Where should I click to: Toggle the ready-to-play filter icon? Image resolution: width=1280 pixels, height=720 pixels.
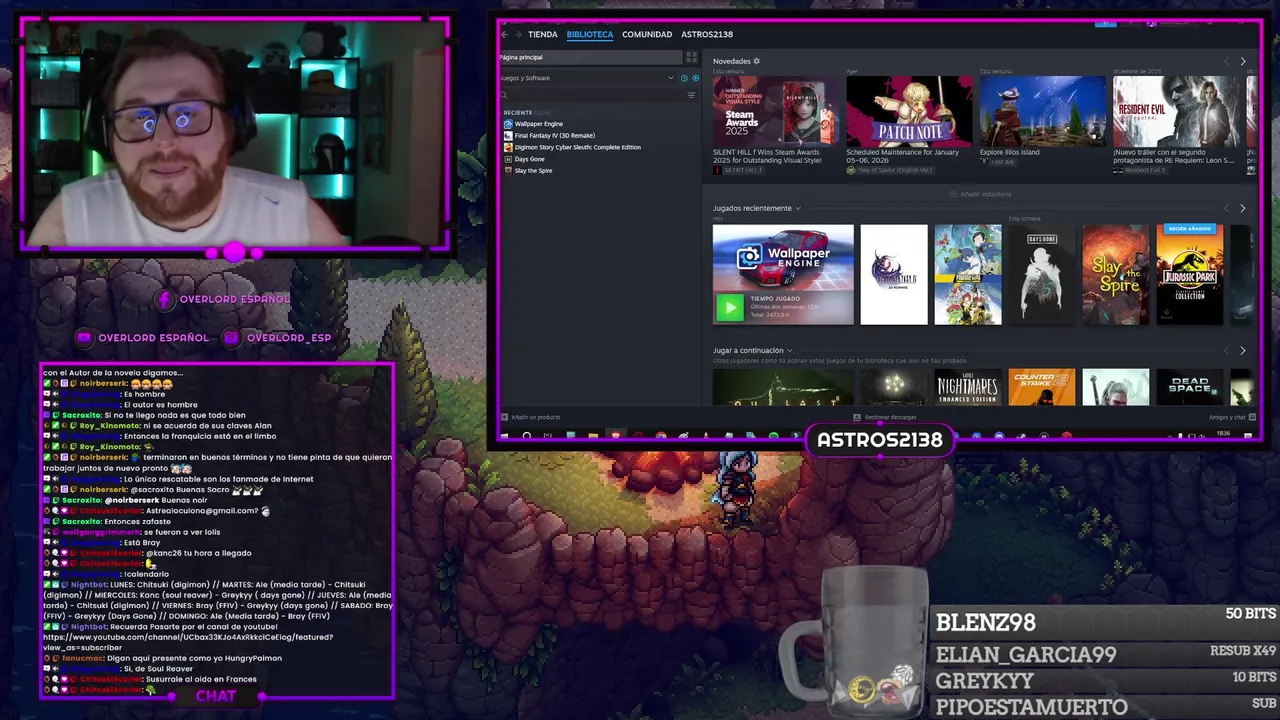pos(695,78)
